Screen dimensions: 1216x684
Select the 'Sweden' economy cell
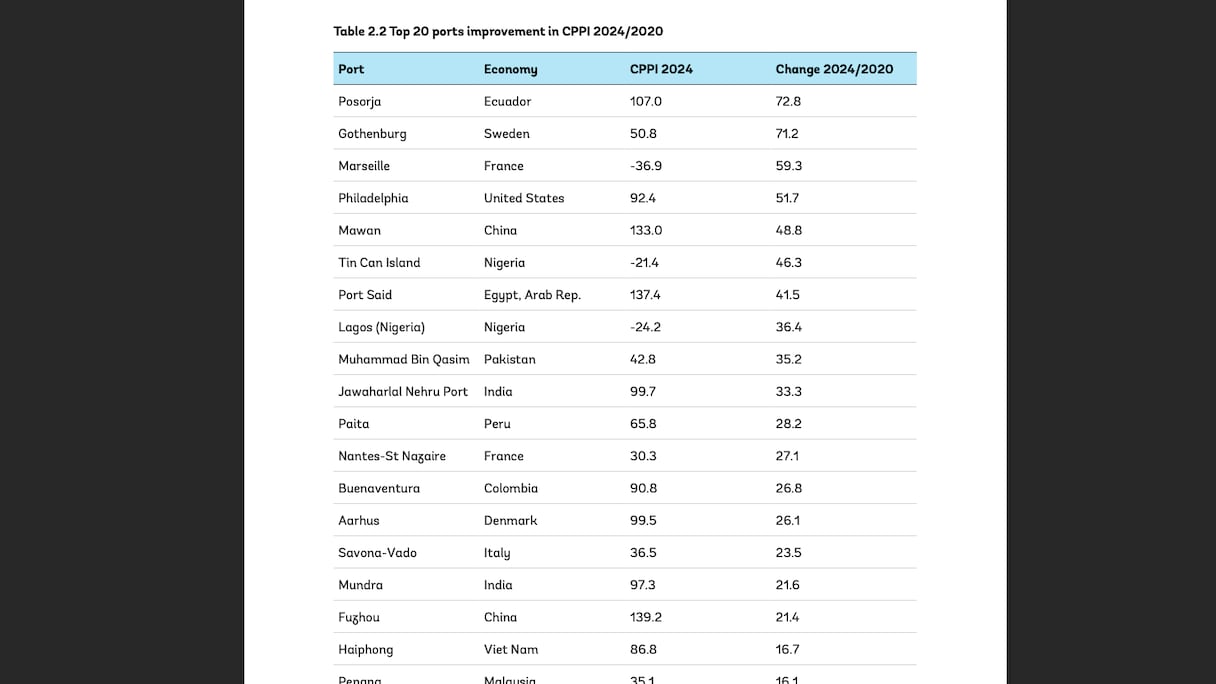(x=506, y=133)
